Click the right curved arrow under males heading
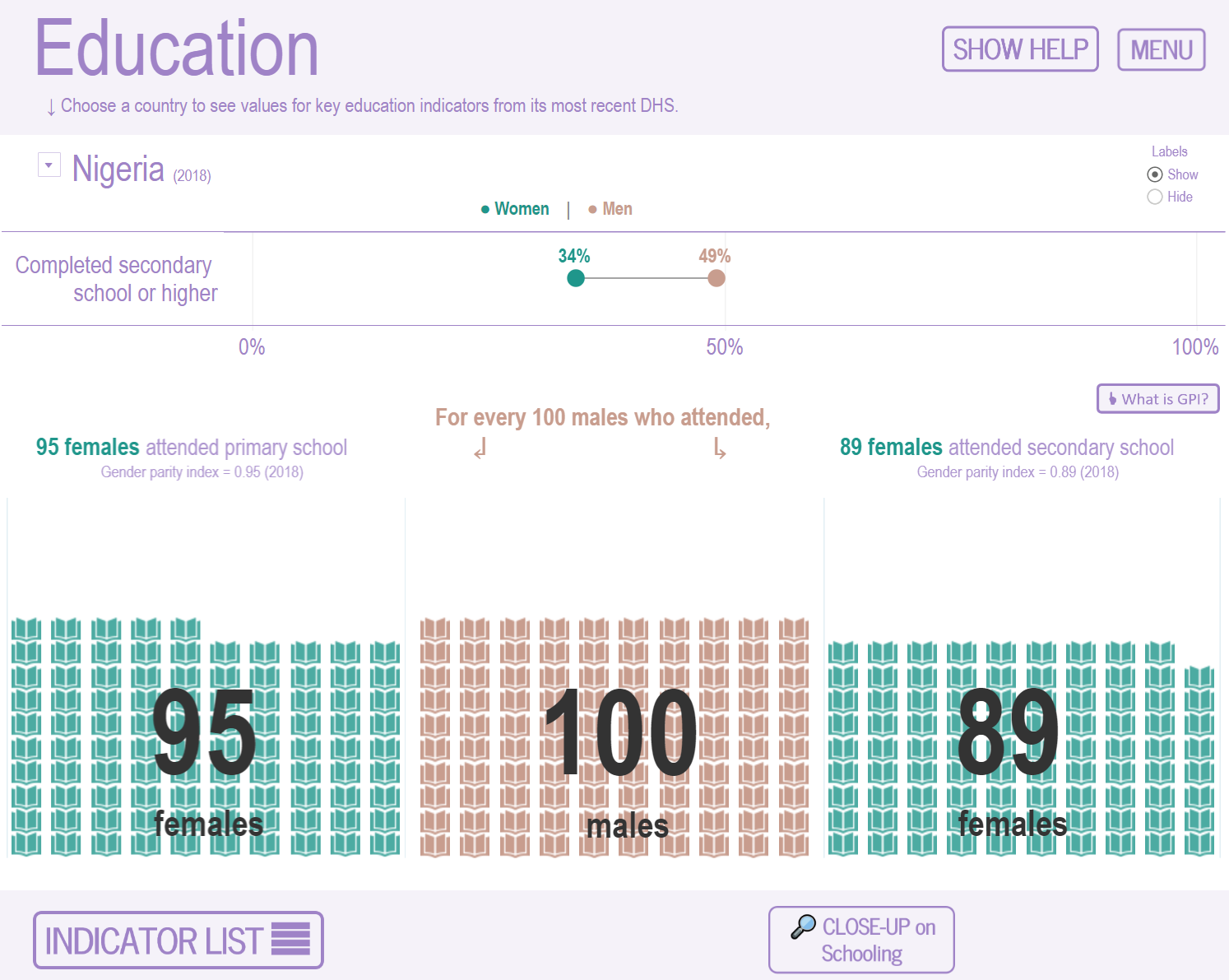 coord(720,449)
